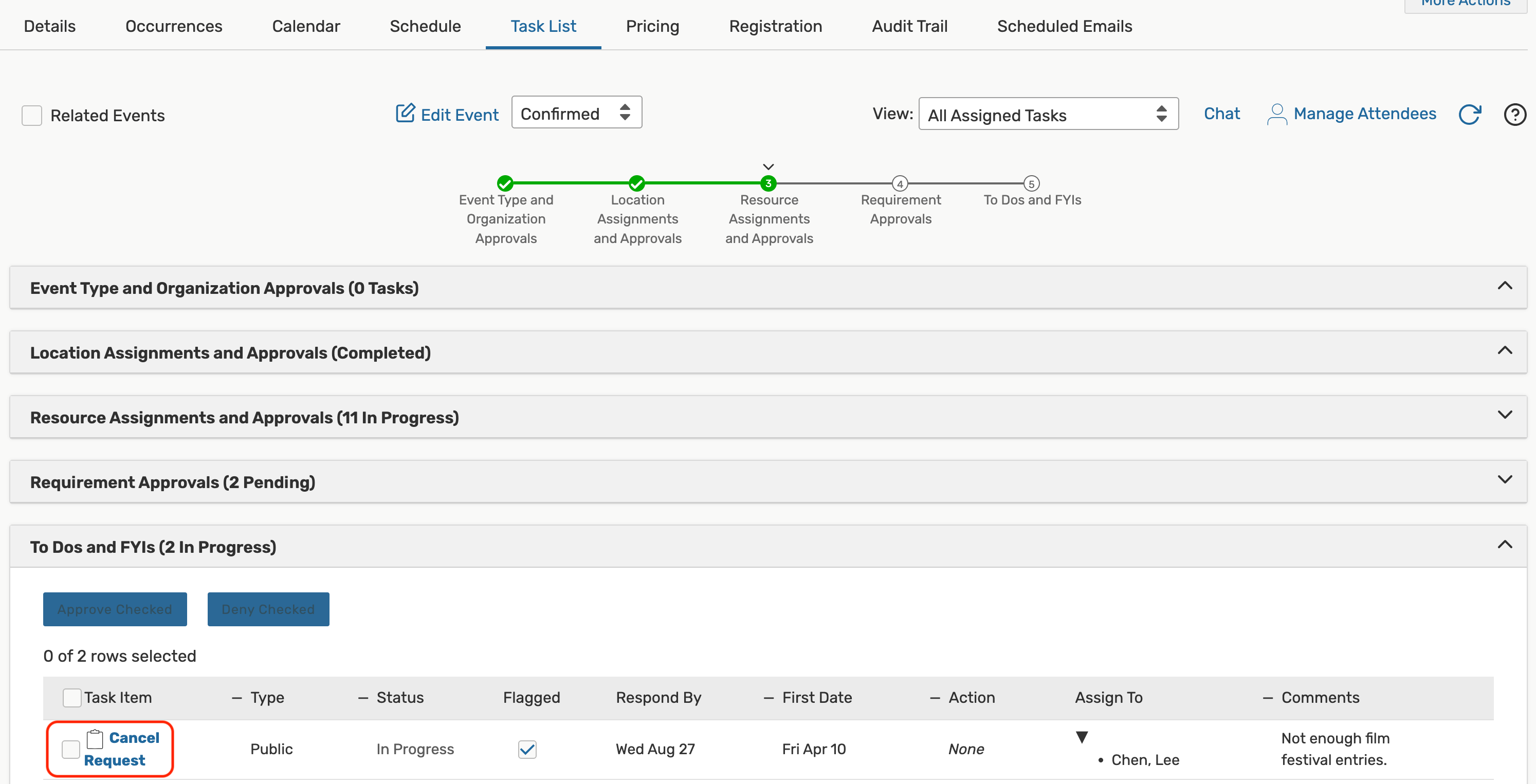This screenshot has height=784, width=1536.
Task: Click the refresh task list icon
Action: pos(1469,115)
